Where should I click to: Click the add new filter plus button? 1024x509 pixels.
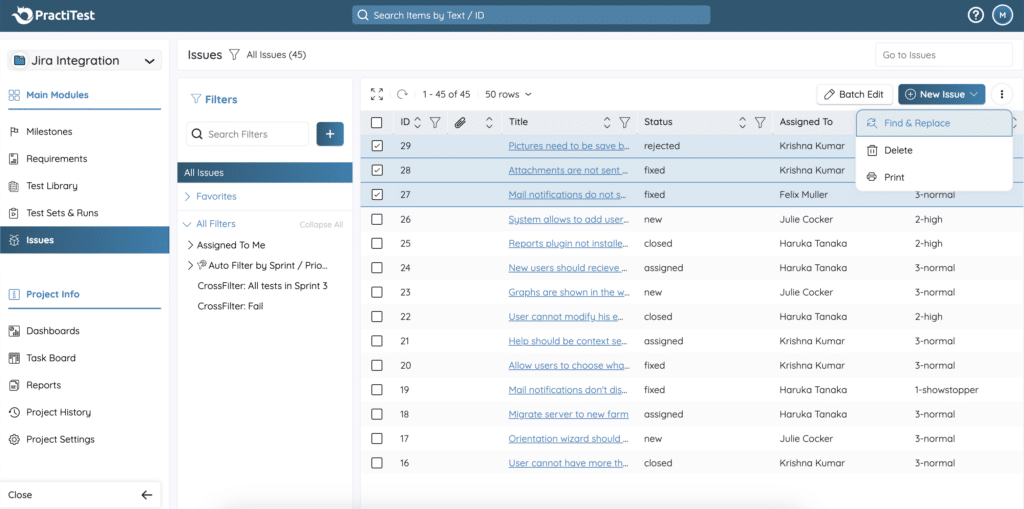330,134
